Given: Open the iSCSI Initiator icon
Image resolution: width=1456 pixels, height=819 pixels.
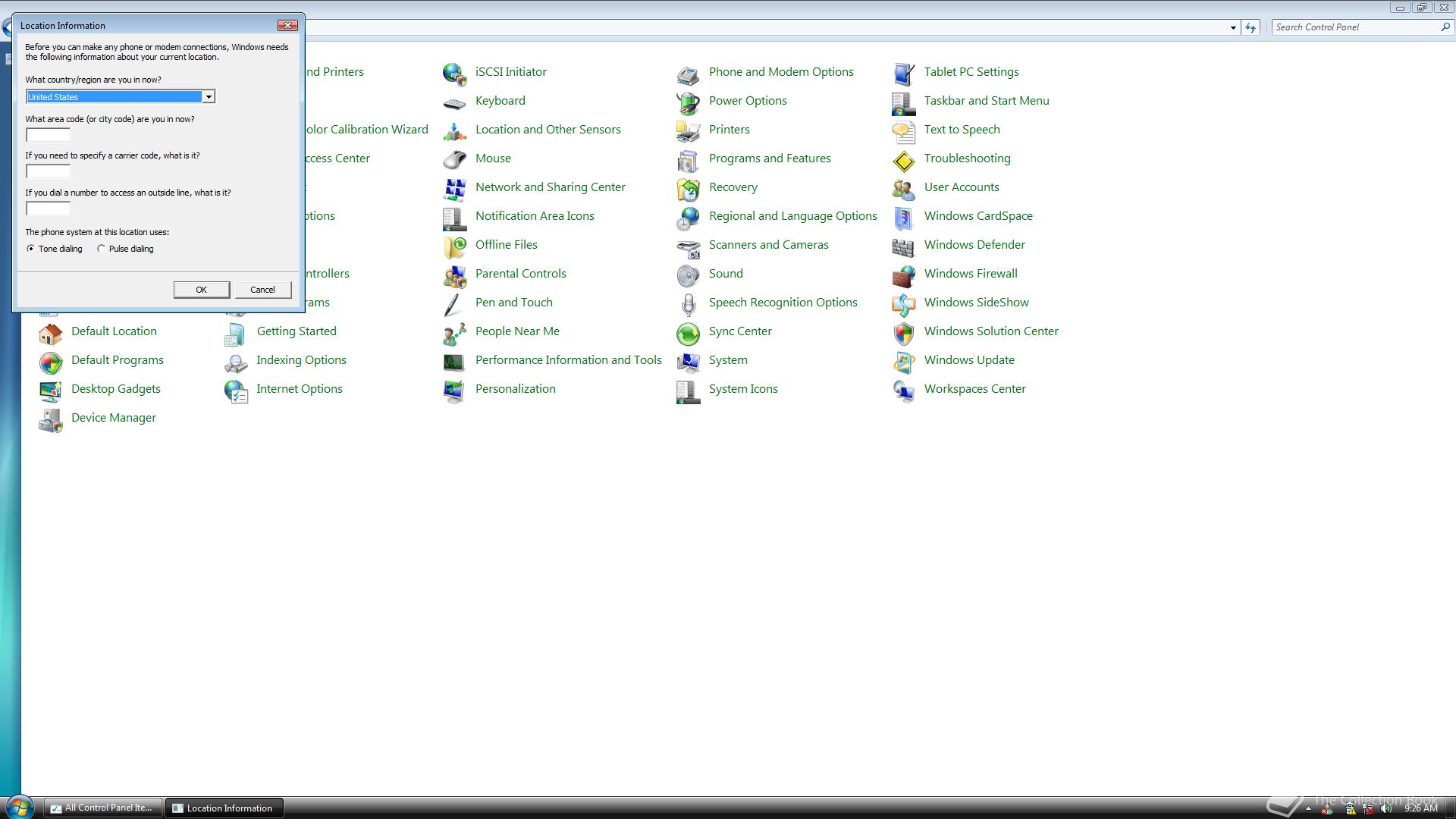Looking at the screenshot, I should pyautogui.click(x=454, y=74).
